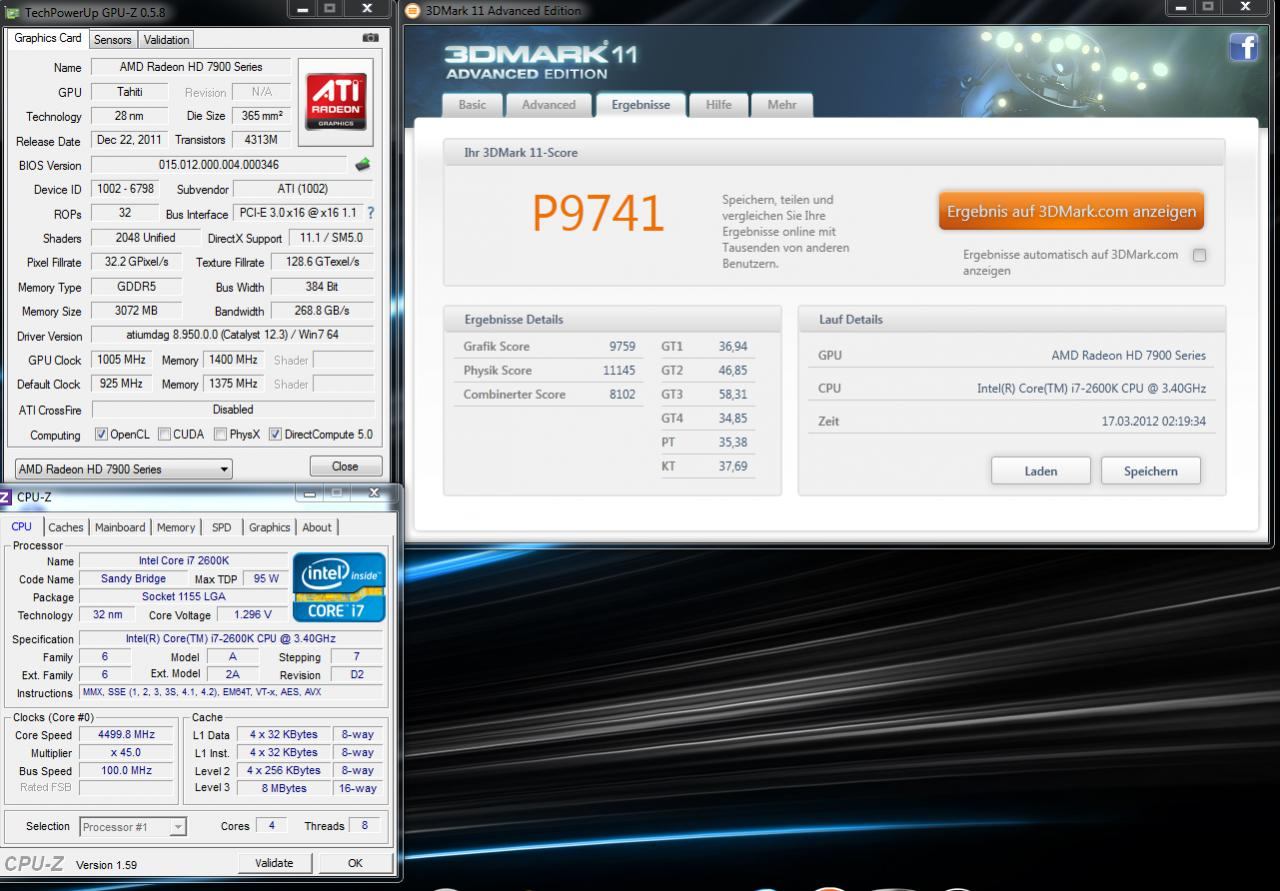The height and width of the screenshot is (891, 1280).
Task: Click the CPU-Z Validate button
Action: point(275,863)
